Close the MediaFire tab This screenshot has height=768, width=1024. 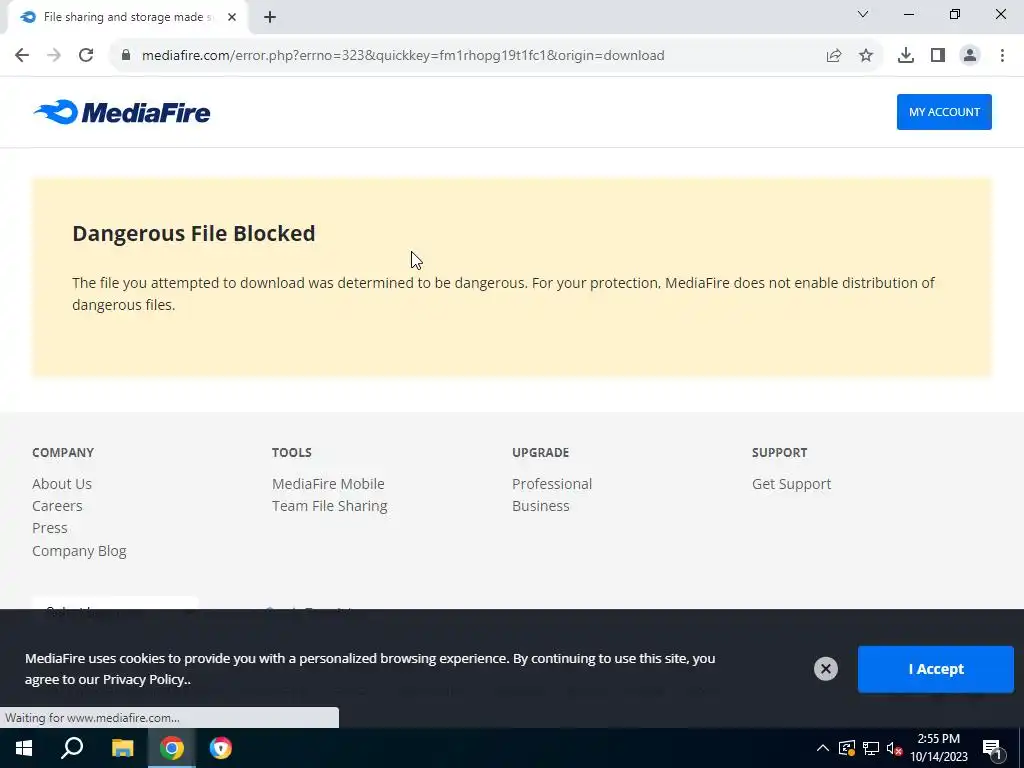click(x=232, y=18)
